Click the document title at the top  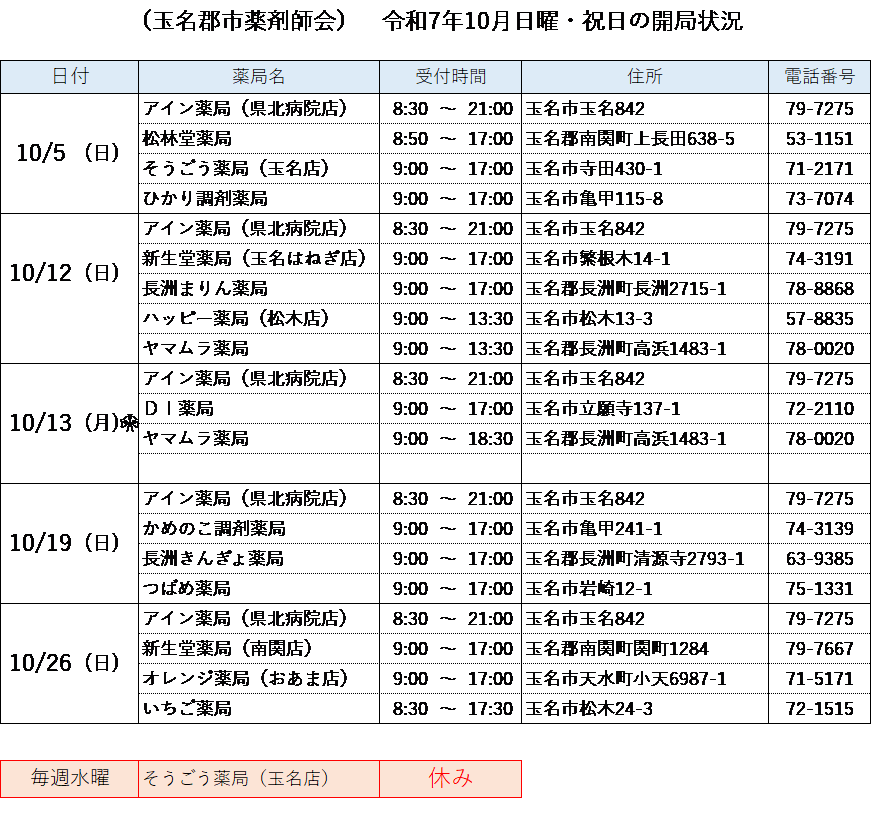[x=440, y=22]
